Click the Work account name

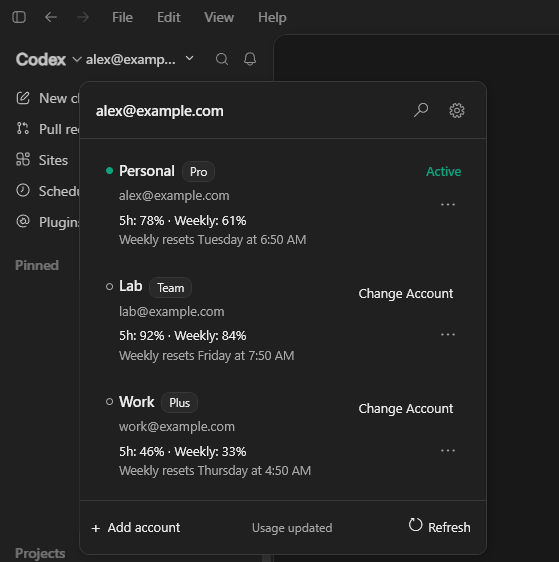coord(137,402)
